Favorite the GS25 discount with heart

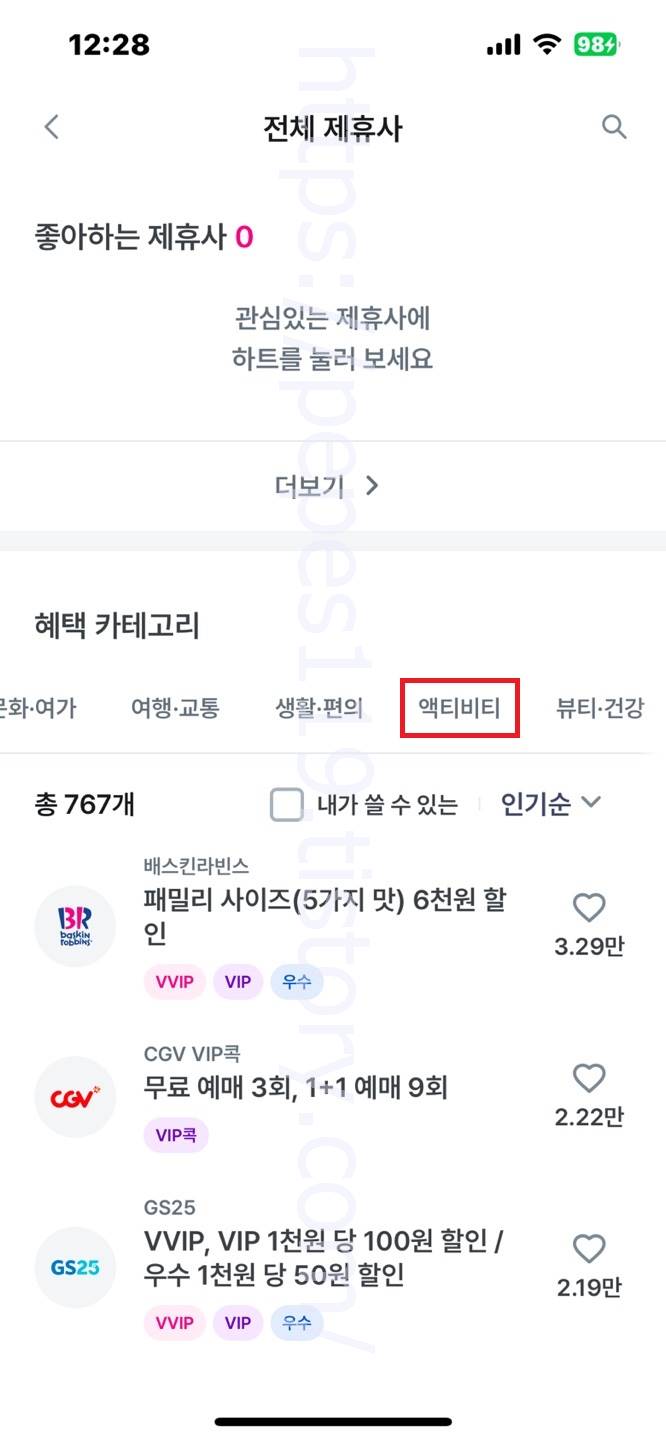coord(589,1248)
